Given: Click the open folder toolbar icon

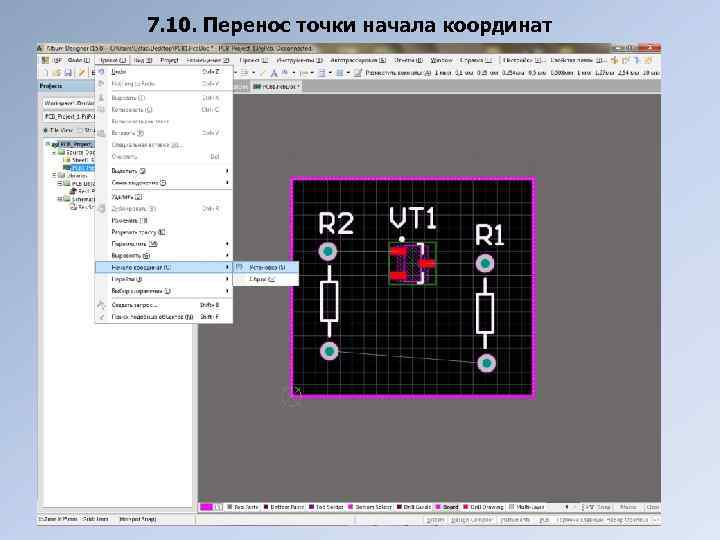Looking at the screenshot, I should pos(57,73).
